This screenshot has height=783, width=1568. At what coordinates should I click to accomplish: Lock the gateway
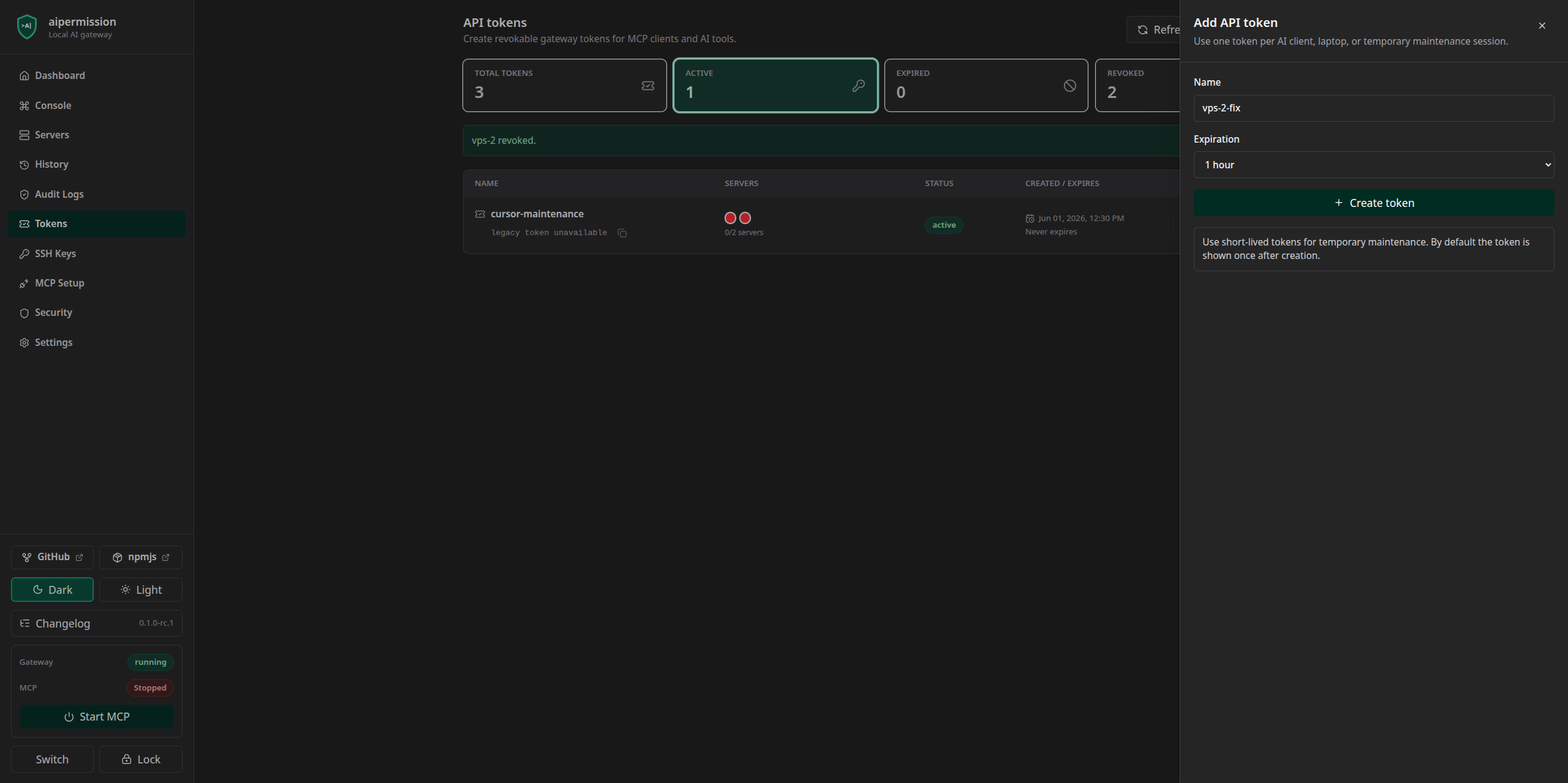click(x=141, y=759)
